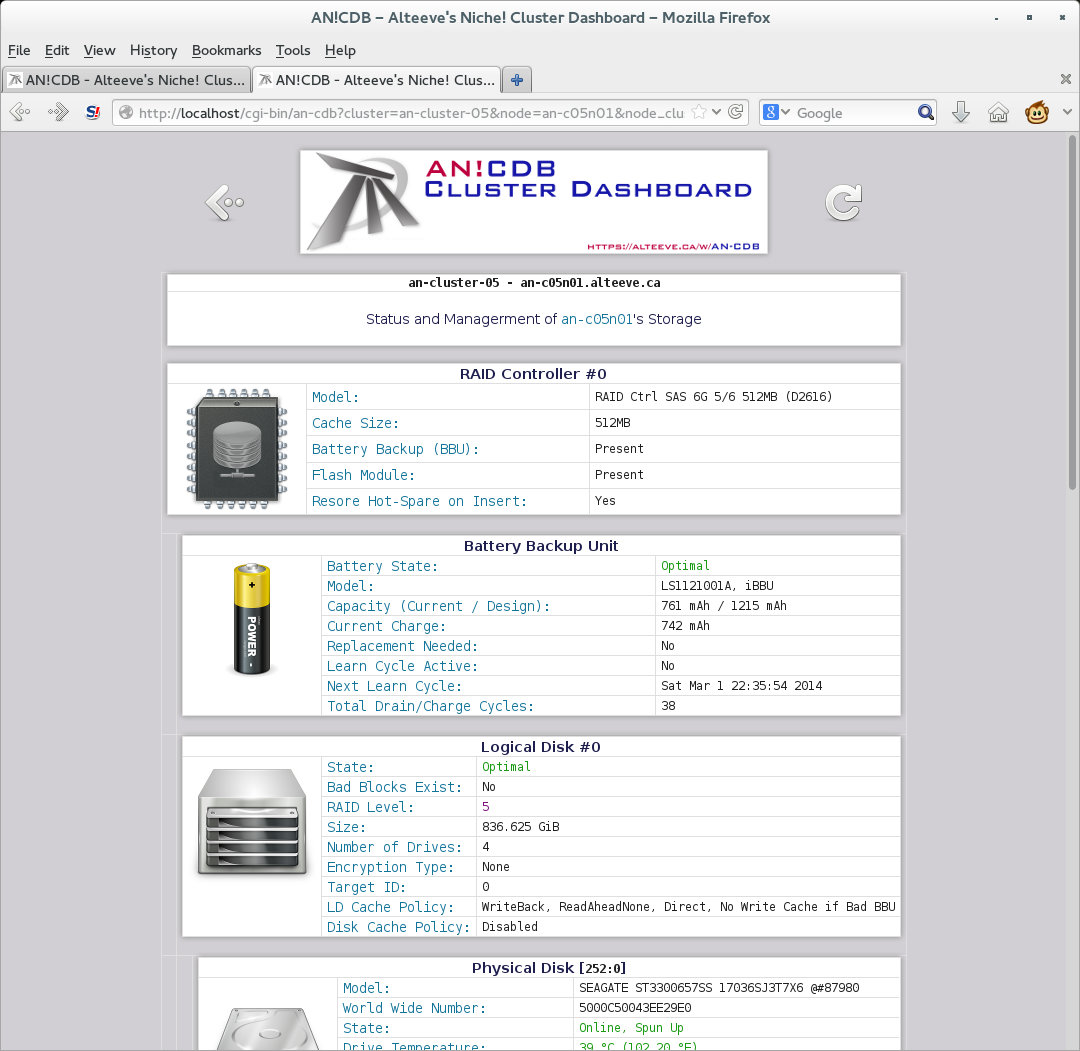
Task: Bookmark this page with the star icon
Action: (699, 112)
